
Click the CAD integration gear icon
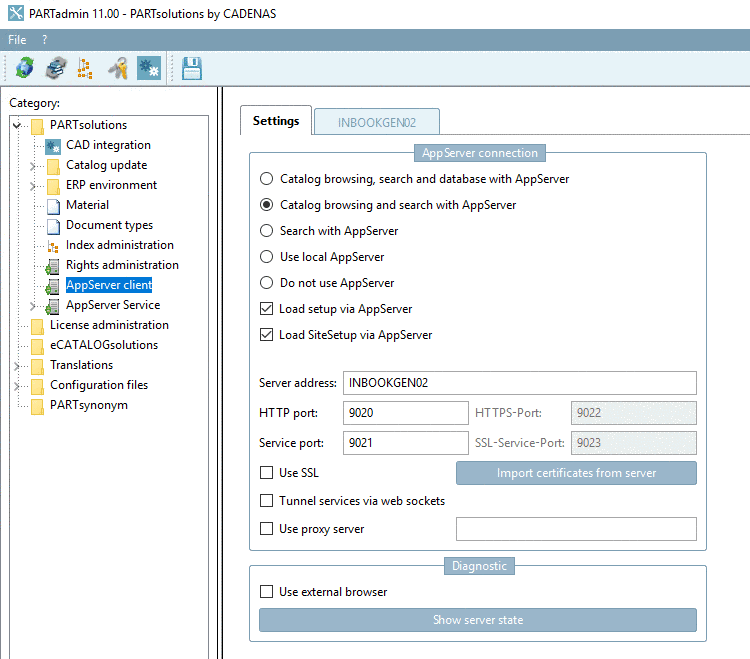[53, 146]
